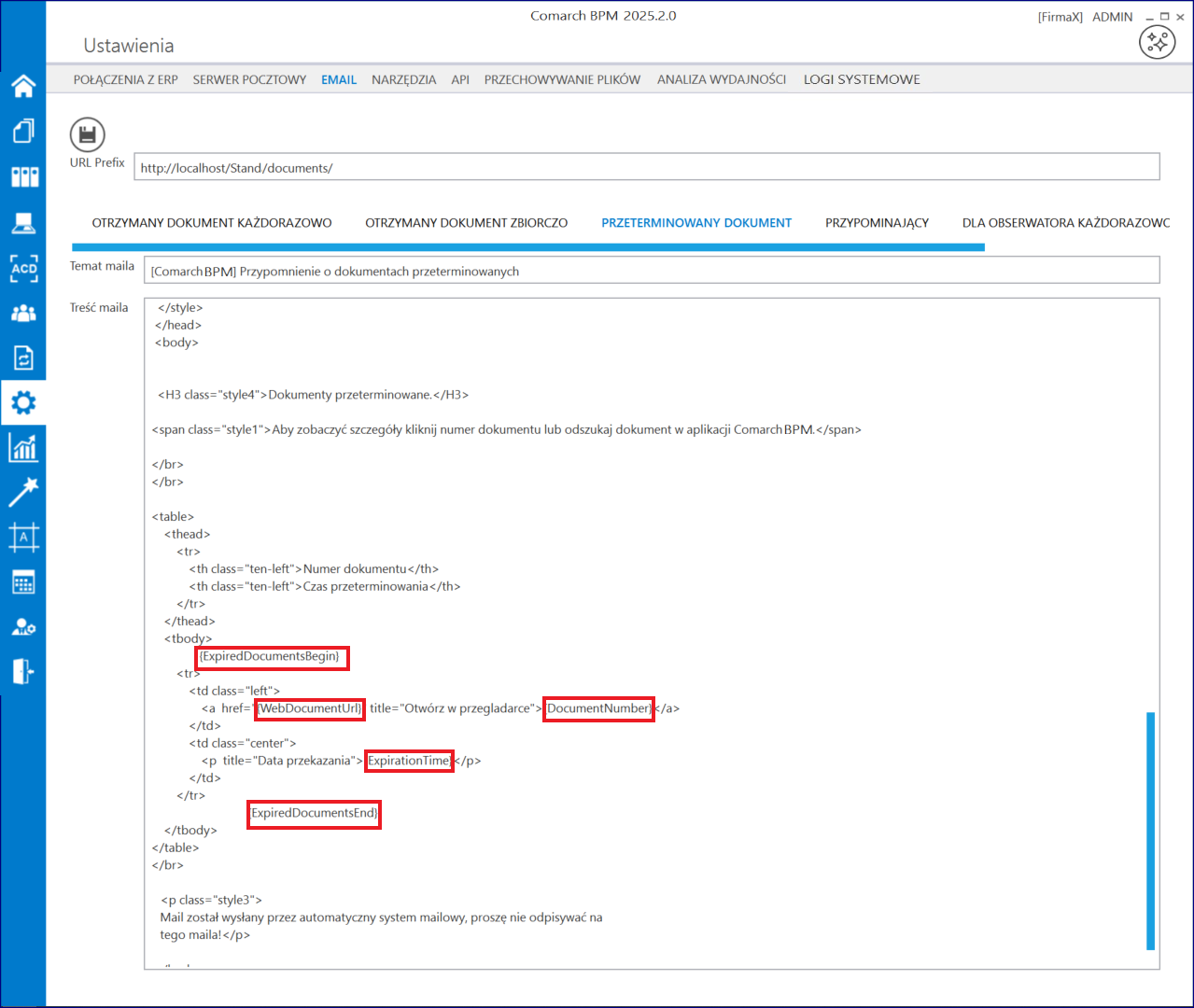This screenshot has width=1194, height=1008.
Task: Click the logout door icon
Action: [23, 671]
